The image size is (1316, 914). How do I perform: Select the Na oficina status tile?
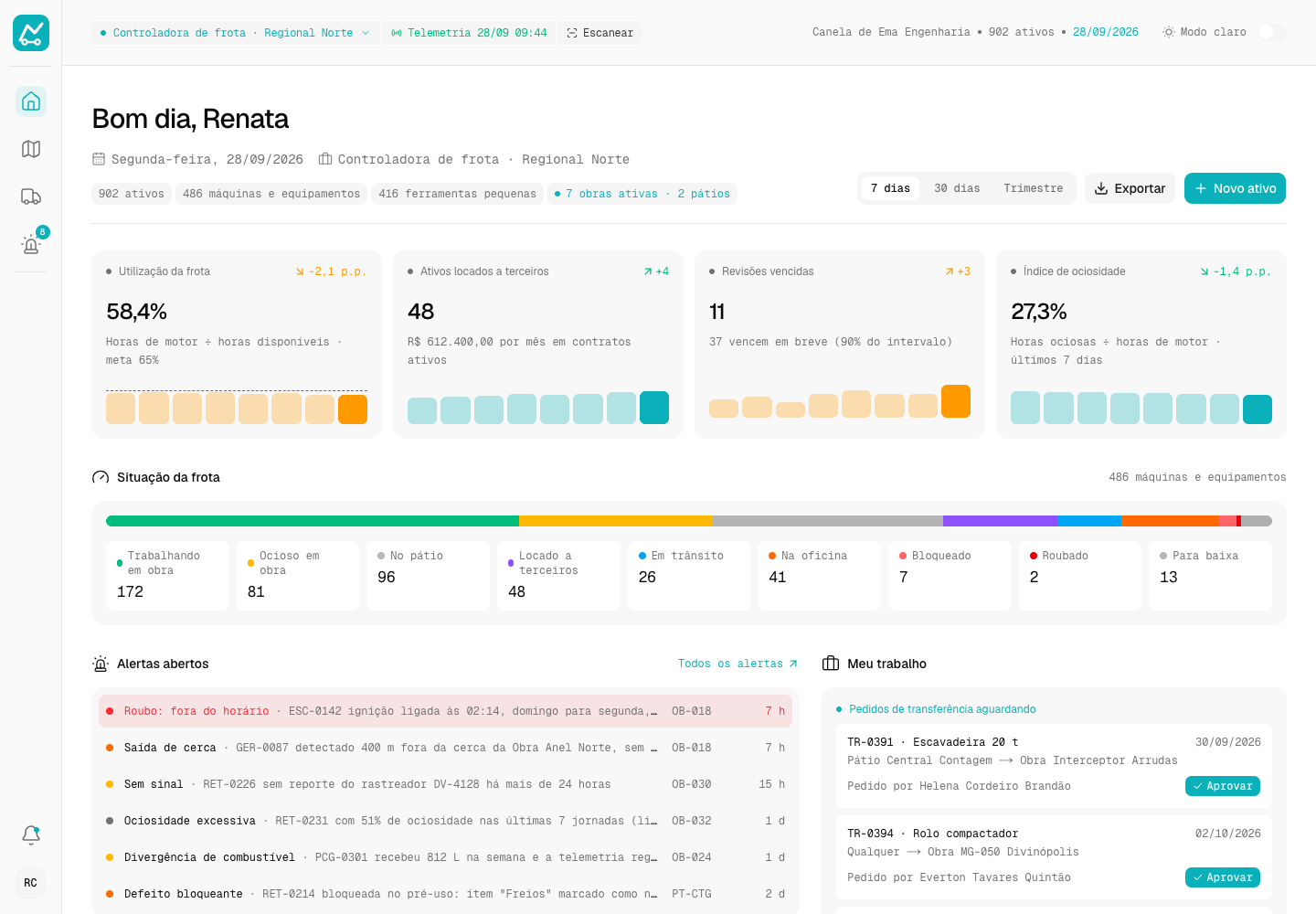click(x=820, y=576)
